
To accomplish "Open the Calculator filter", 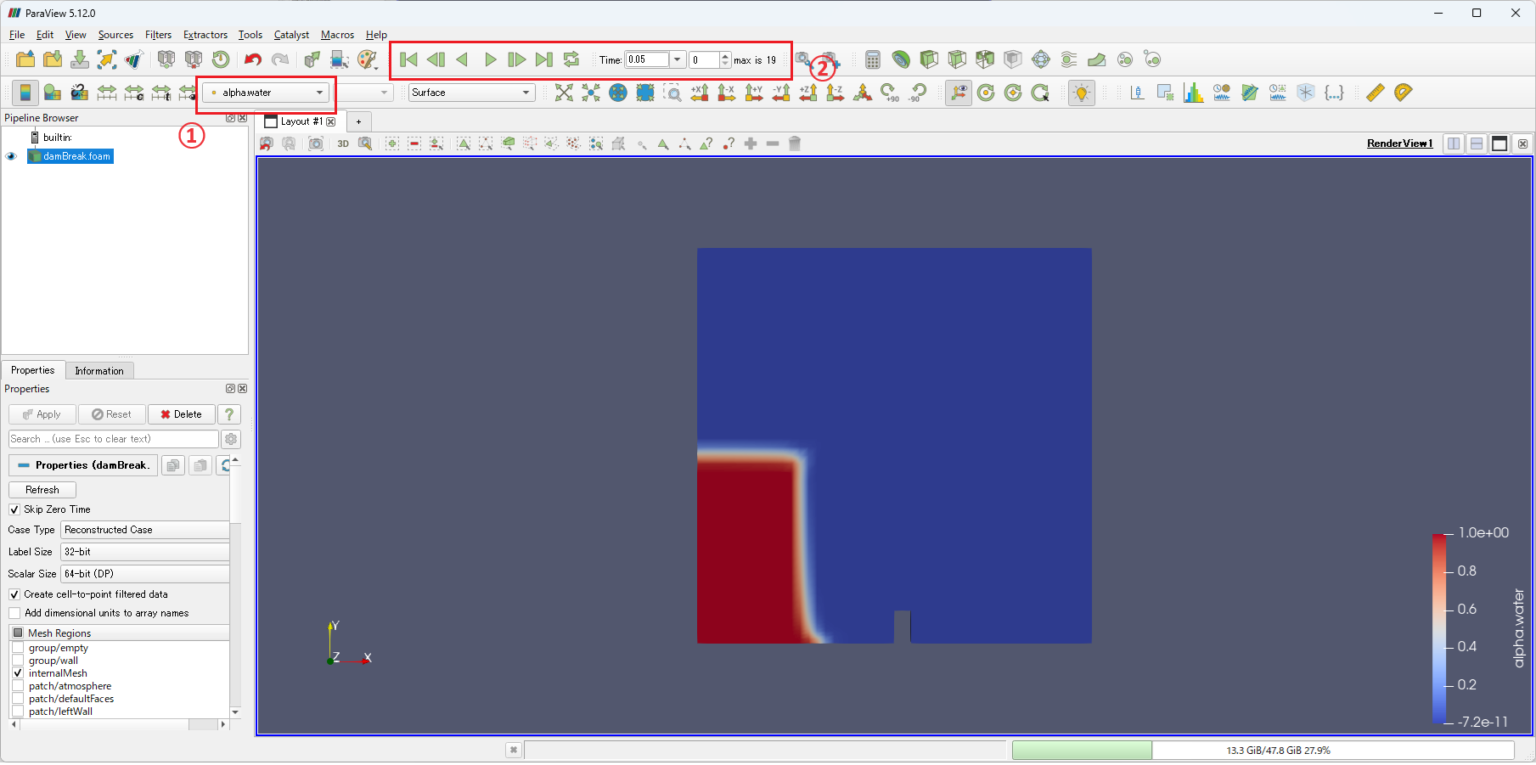I will click(873, 60).
